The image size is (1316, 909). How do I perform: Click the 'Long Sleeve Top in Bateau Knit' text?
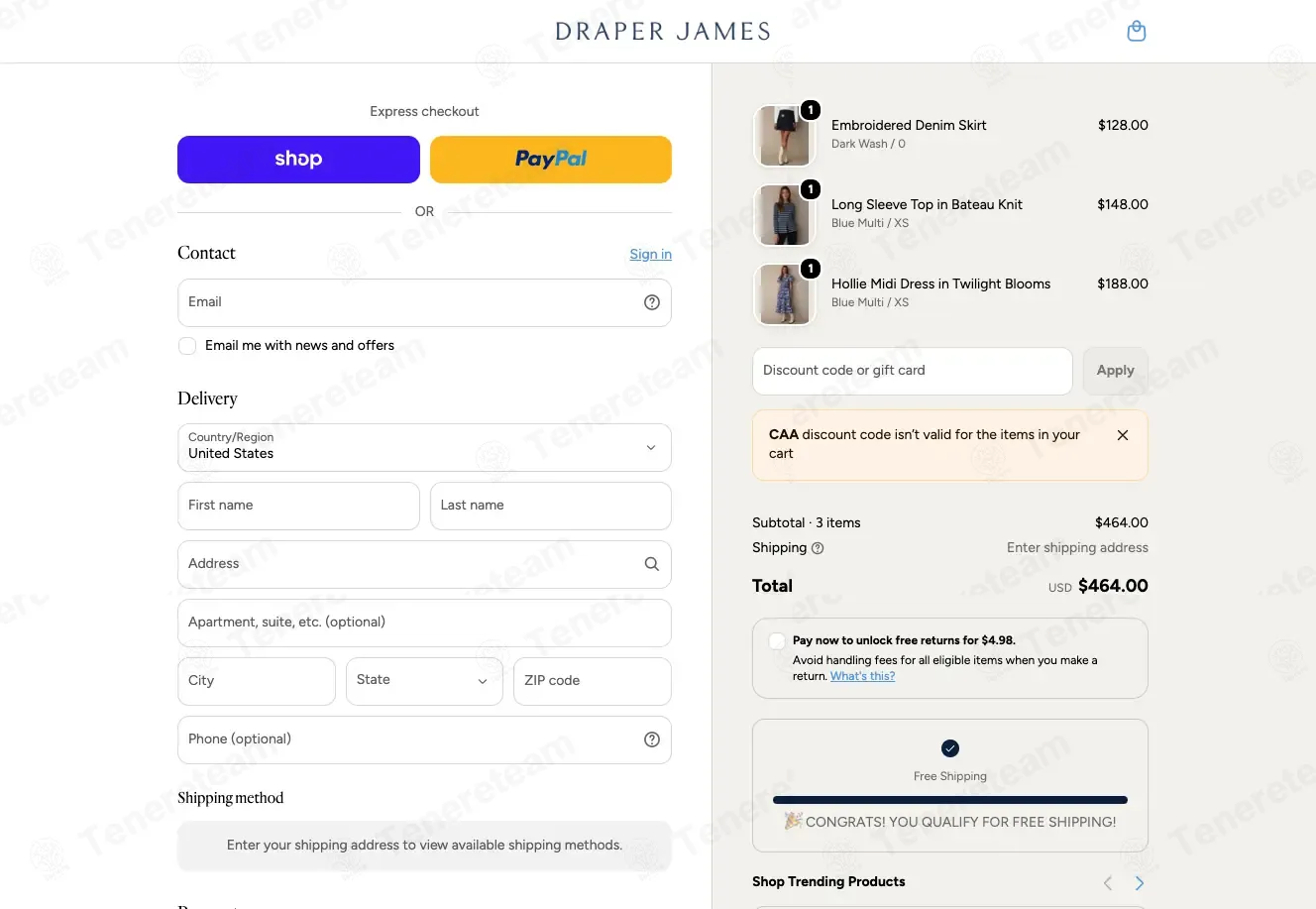[927, 204]
